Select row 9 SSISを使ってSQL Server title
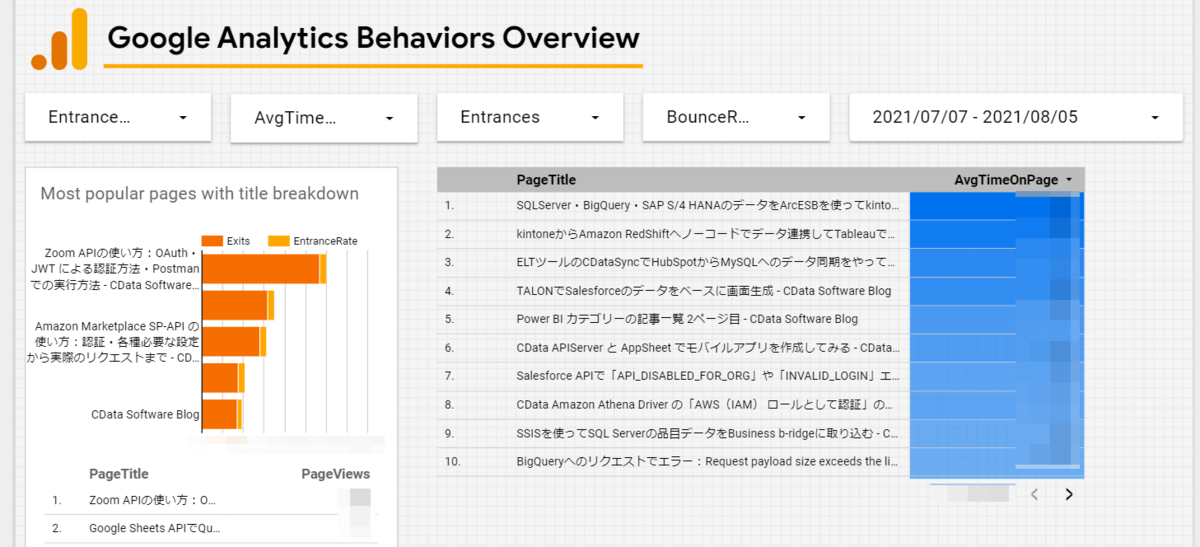Screen dimensions: 1200x547 point(707,434)
